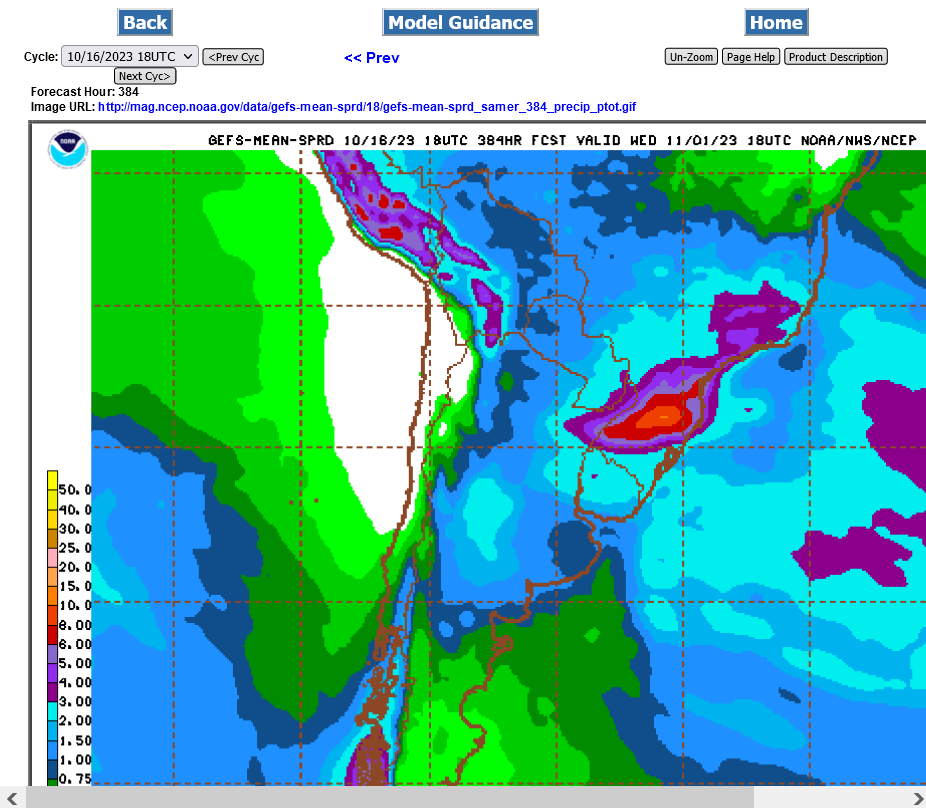Click the Back button
This screenshot has height=808, width=926.
145,22
